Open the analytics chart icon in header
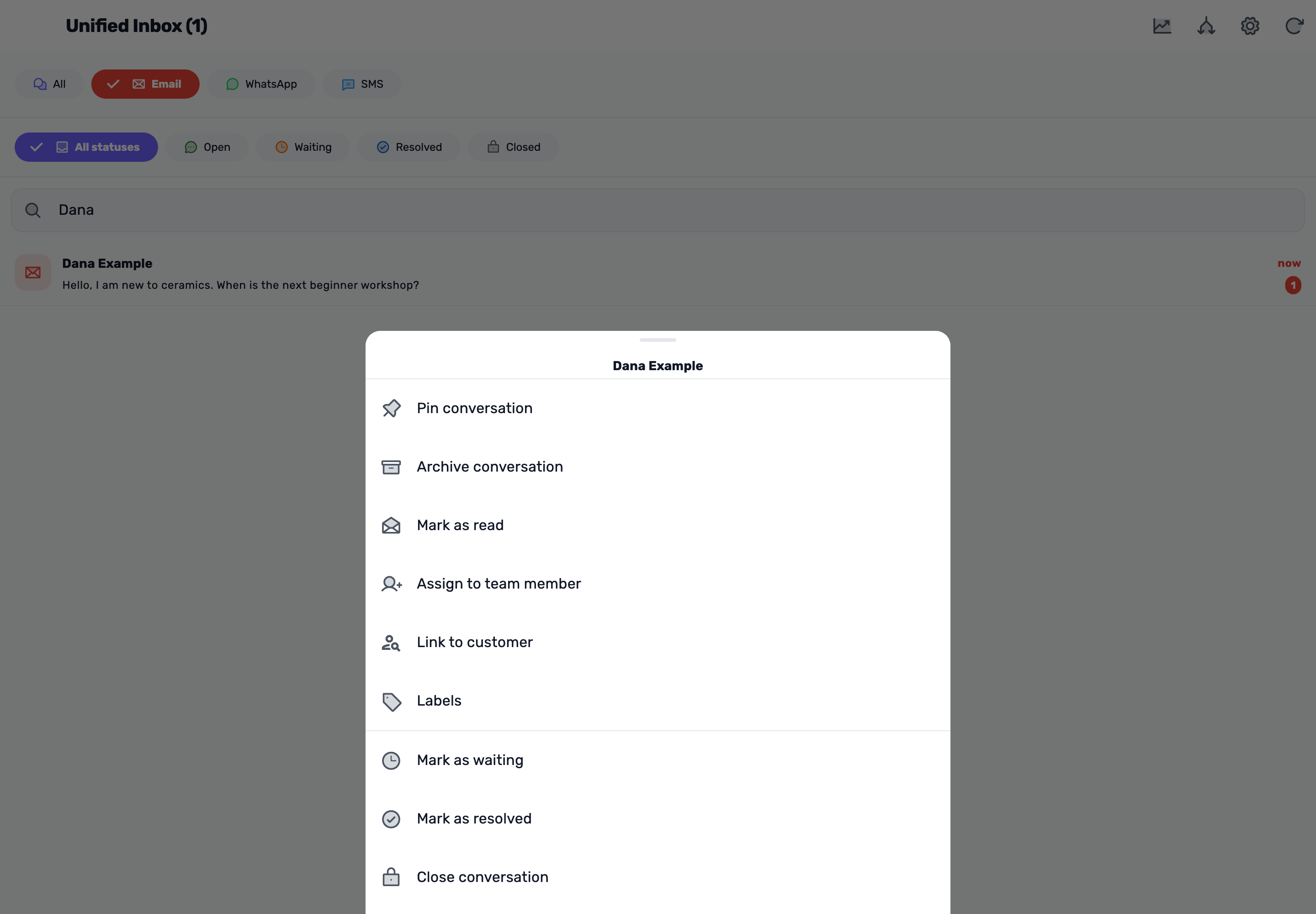This screenshot has height=914, width=1316. click(x=1162, y=26)
